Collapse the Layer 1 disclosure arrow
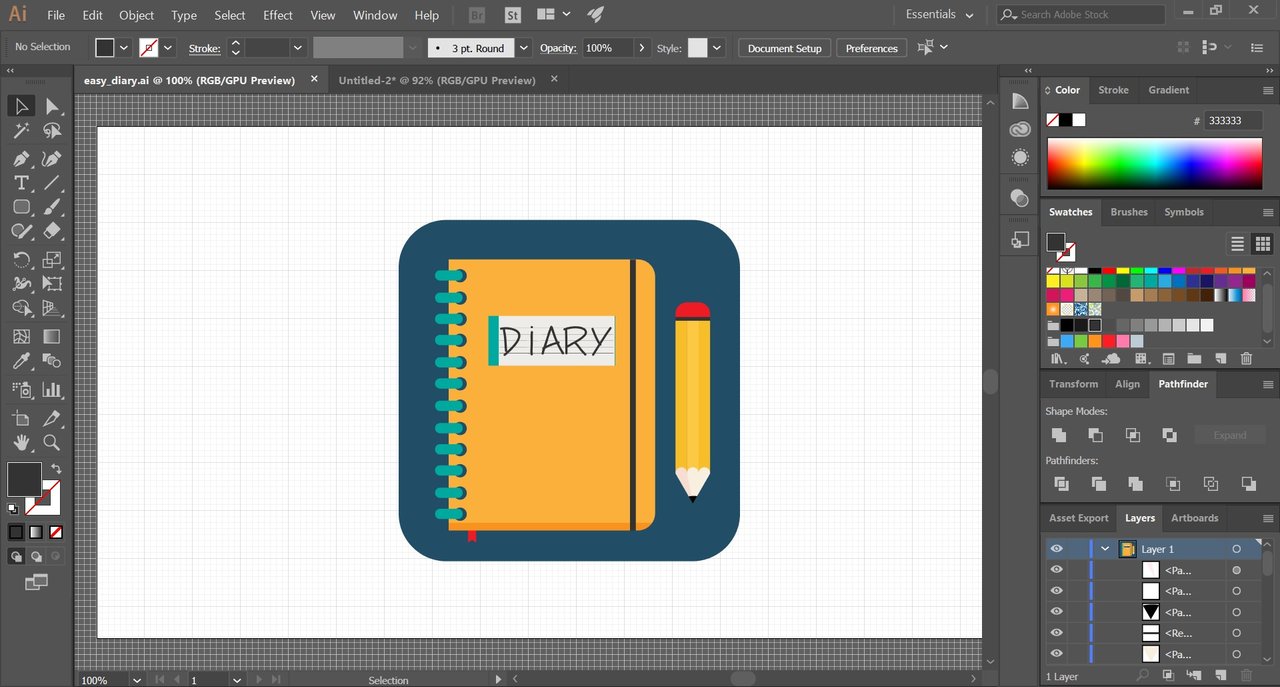This screenshot has height=687, width=1280. coord(1105,549)
